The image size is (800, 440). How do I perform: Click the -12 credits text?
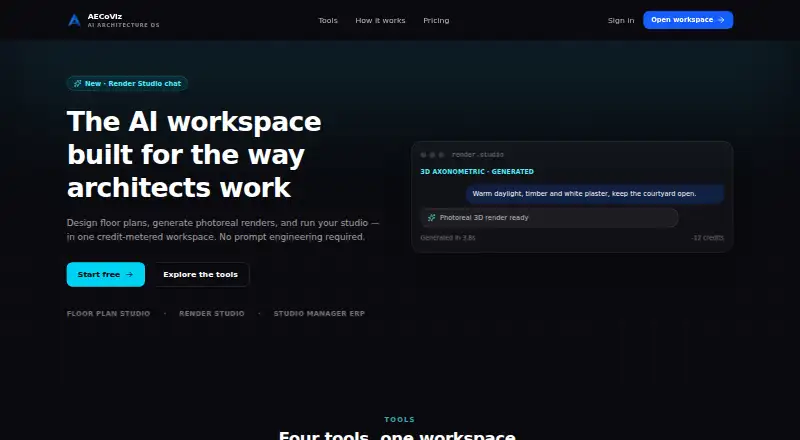point(708,238)
